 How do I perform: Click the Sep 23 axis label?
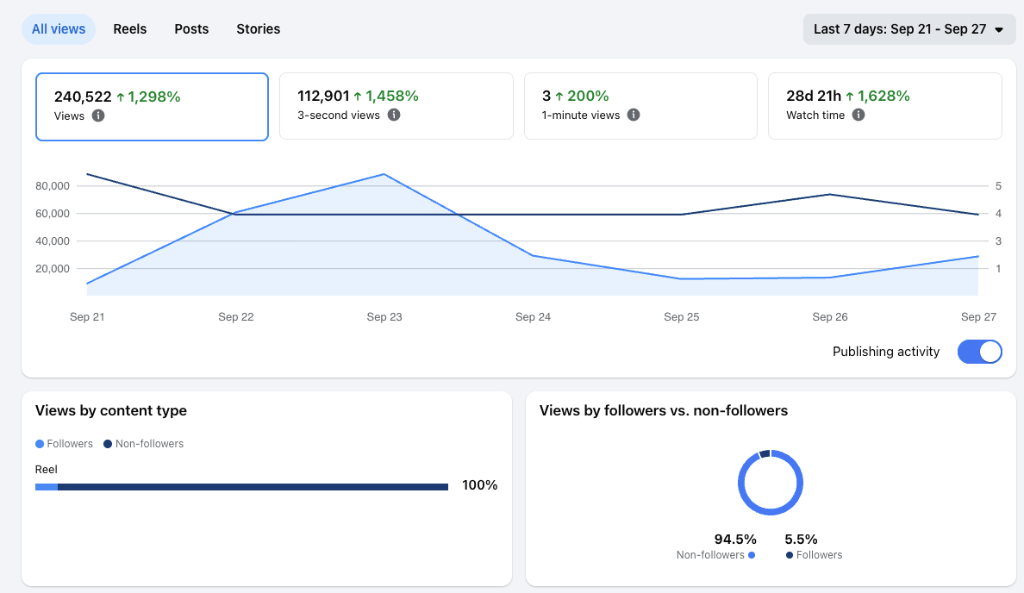[x=384, y=317]
